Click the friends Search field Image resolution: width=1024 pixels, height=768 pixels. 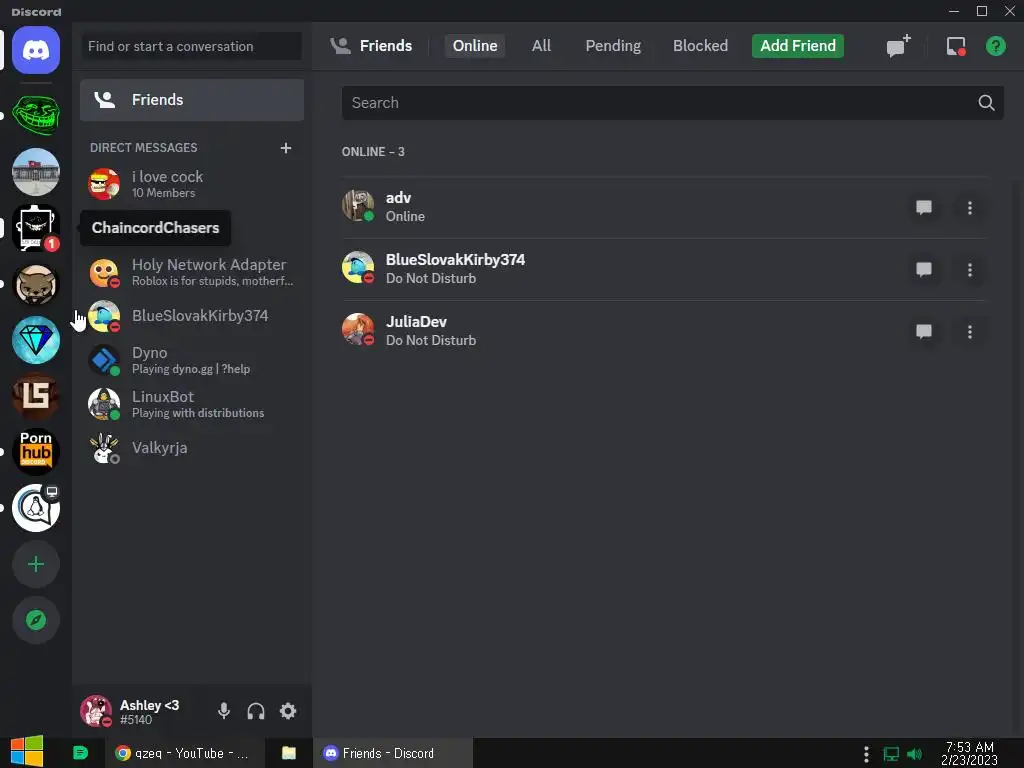[673, 103]
